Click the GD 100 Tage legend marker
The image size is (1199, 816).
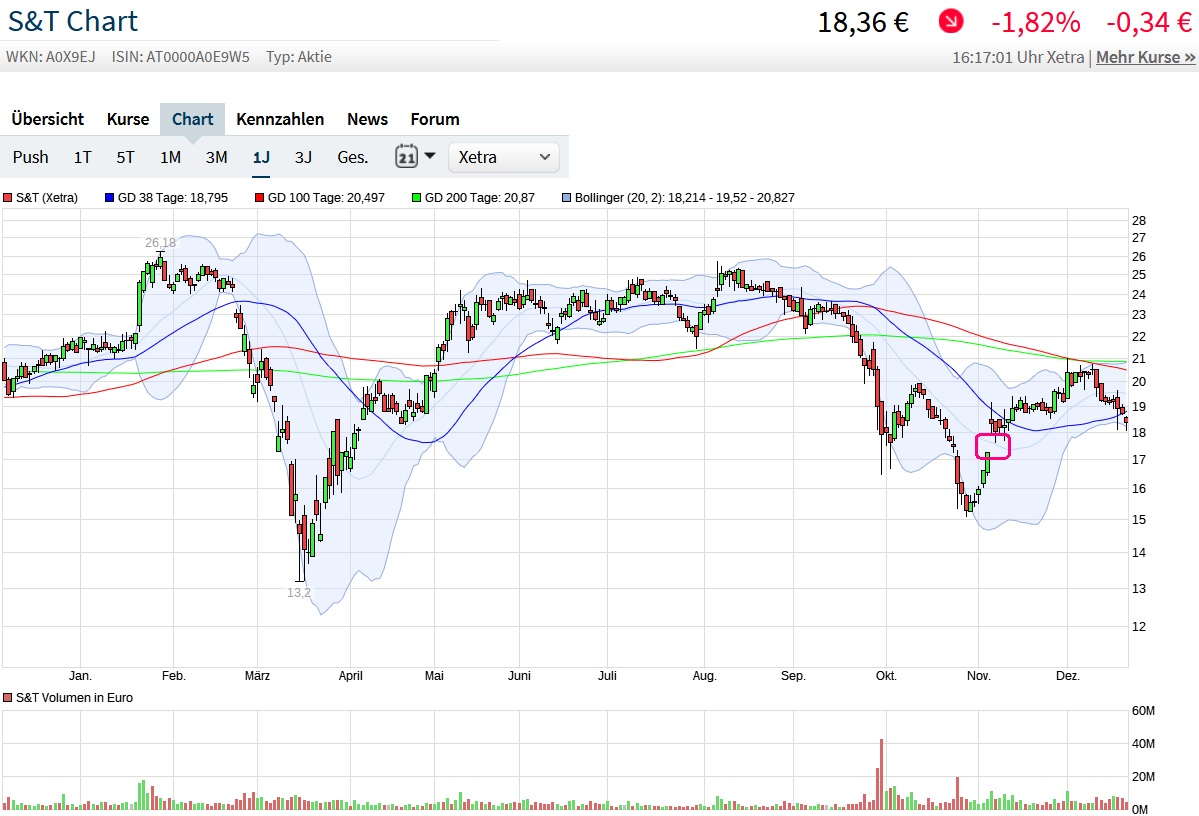pos(260,197)
